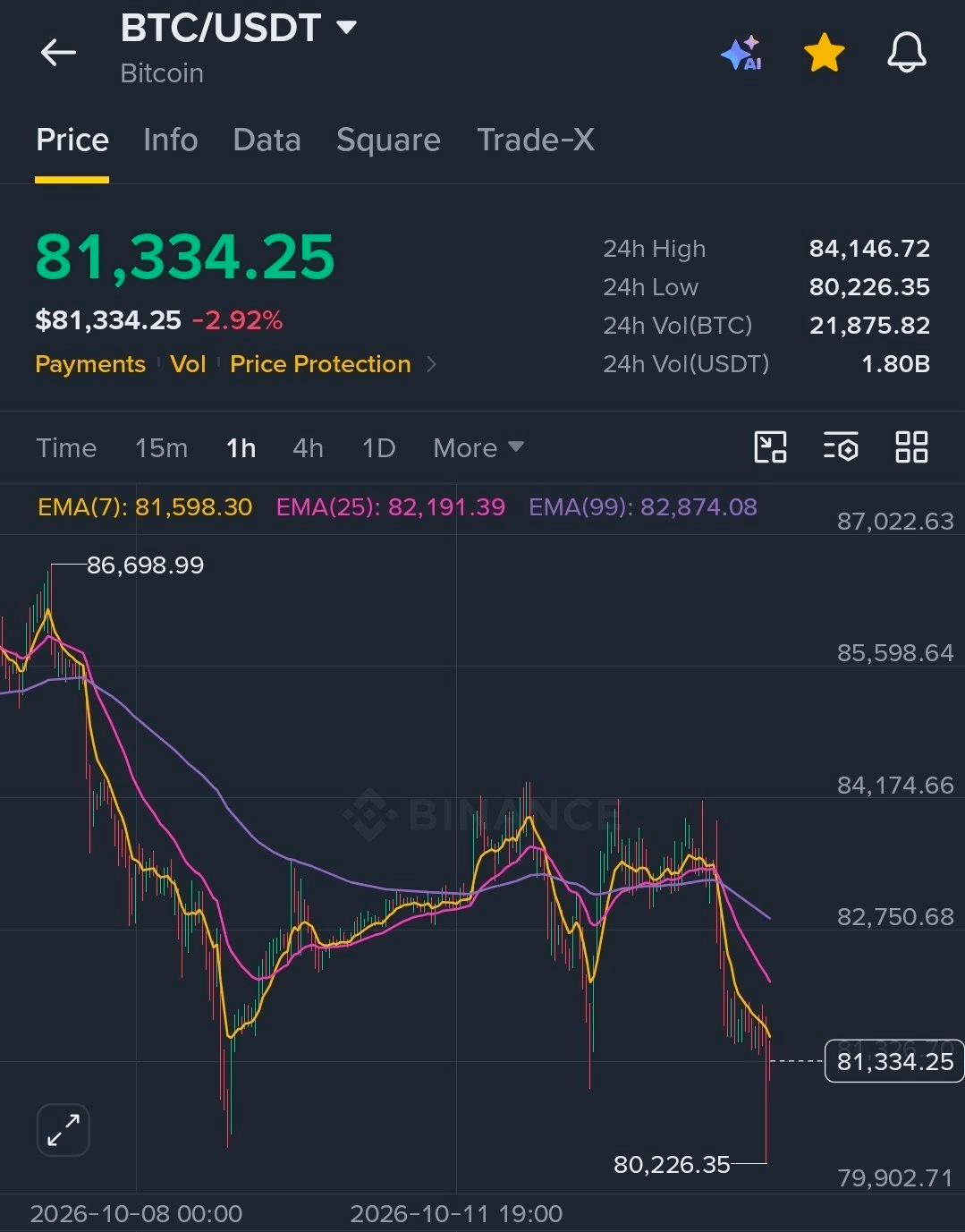Tap the back arrow icon
The image size is (965, 1232).
click(x=58, y=53)
